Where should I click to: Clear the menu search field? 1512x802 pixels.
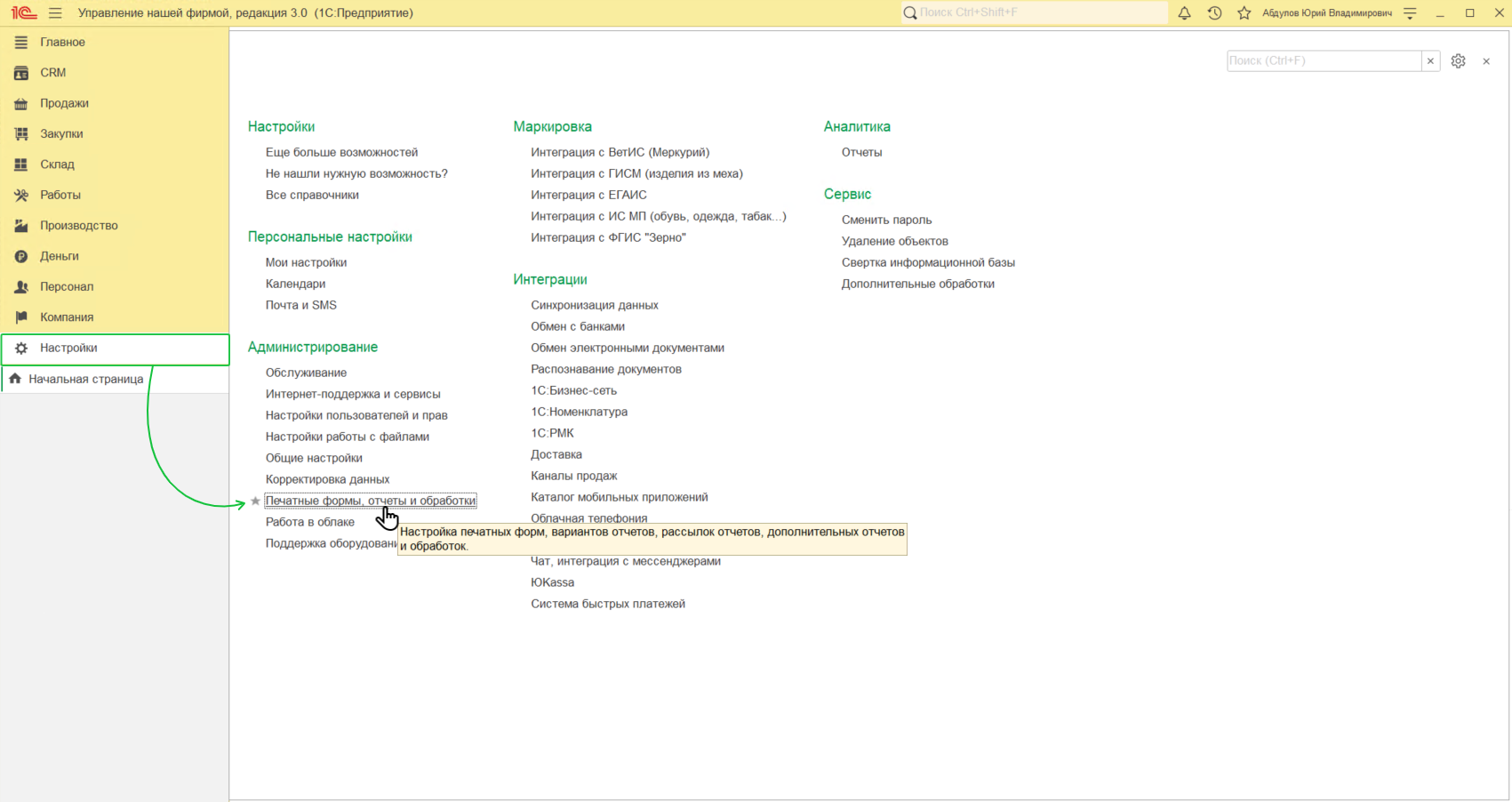coord(1430,61)
